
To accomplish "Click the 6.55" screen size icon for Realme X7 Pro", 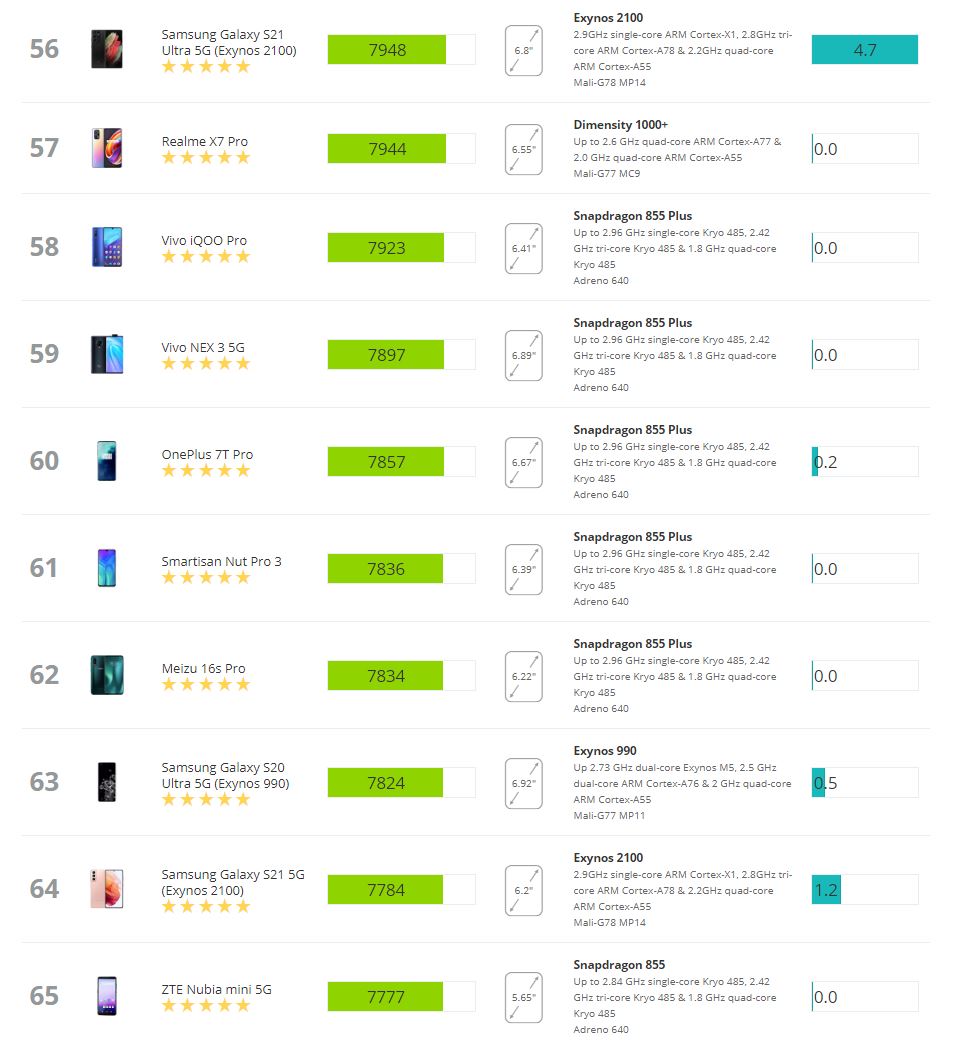I will click(524, 150).
